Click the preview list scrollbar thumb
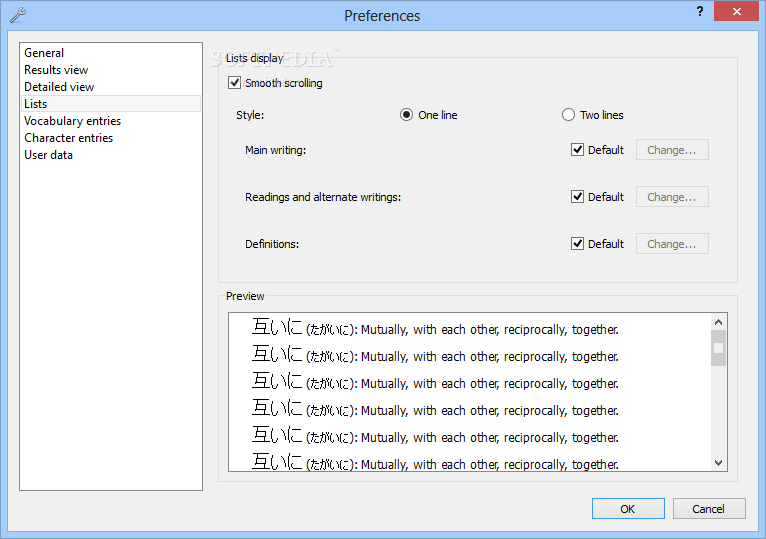The image size is (766, 539). tap(718, 348)
